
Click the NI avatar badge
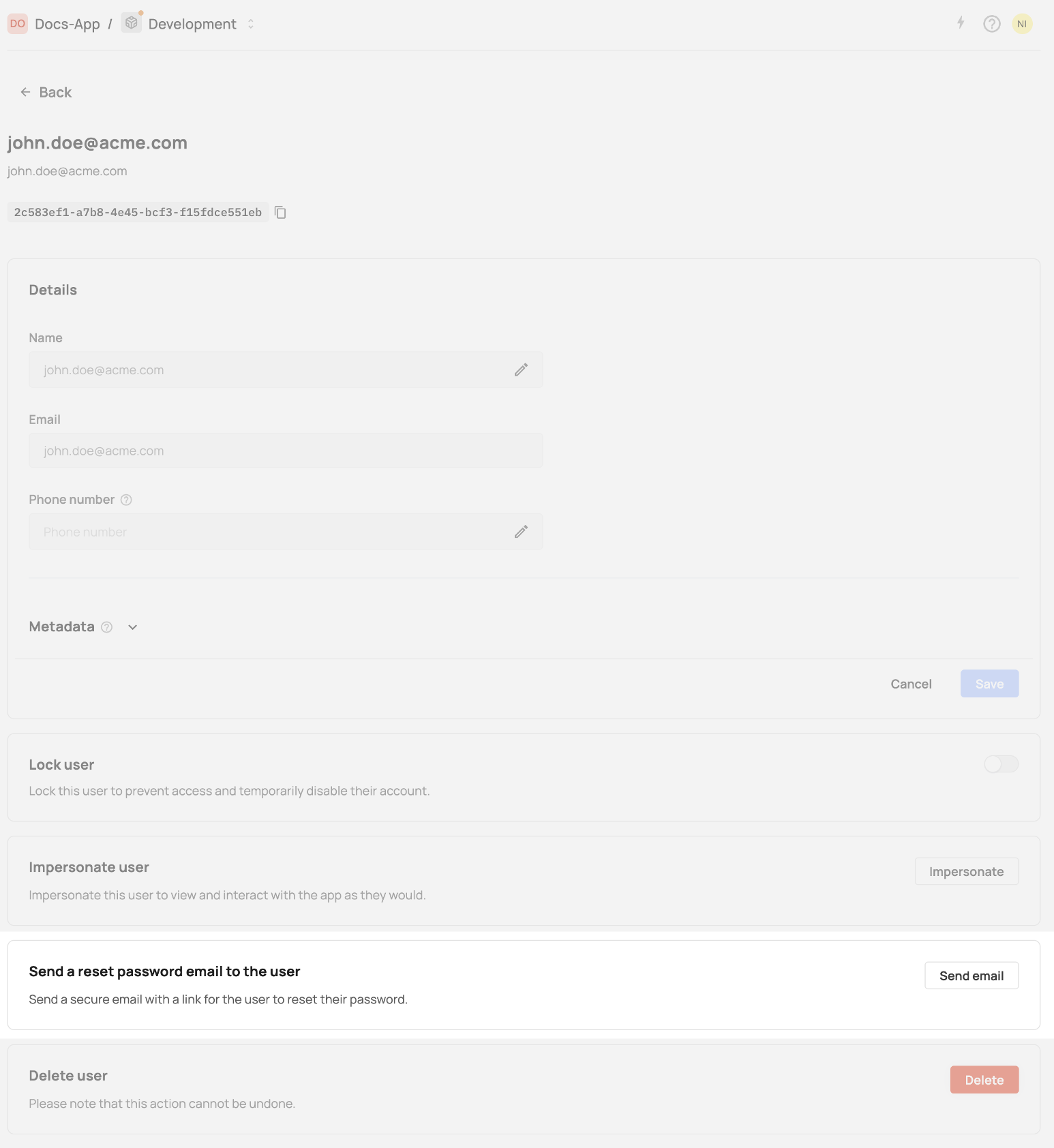click(x=1022, y=23)
